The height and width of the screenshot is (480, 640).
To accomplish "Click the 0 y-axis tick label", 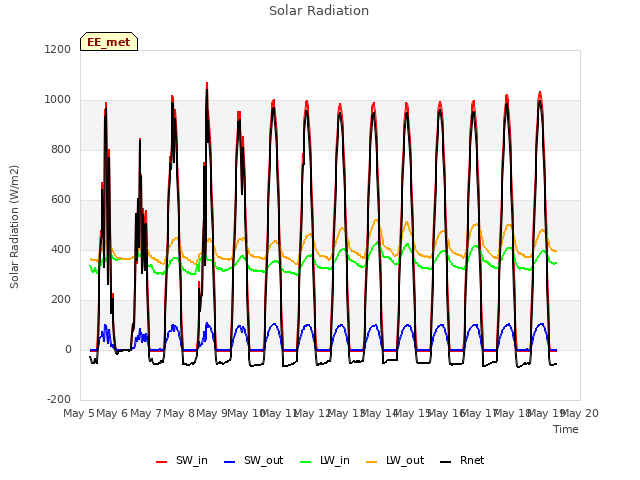I will (x=68, y=349).
